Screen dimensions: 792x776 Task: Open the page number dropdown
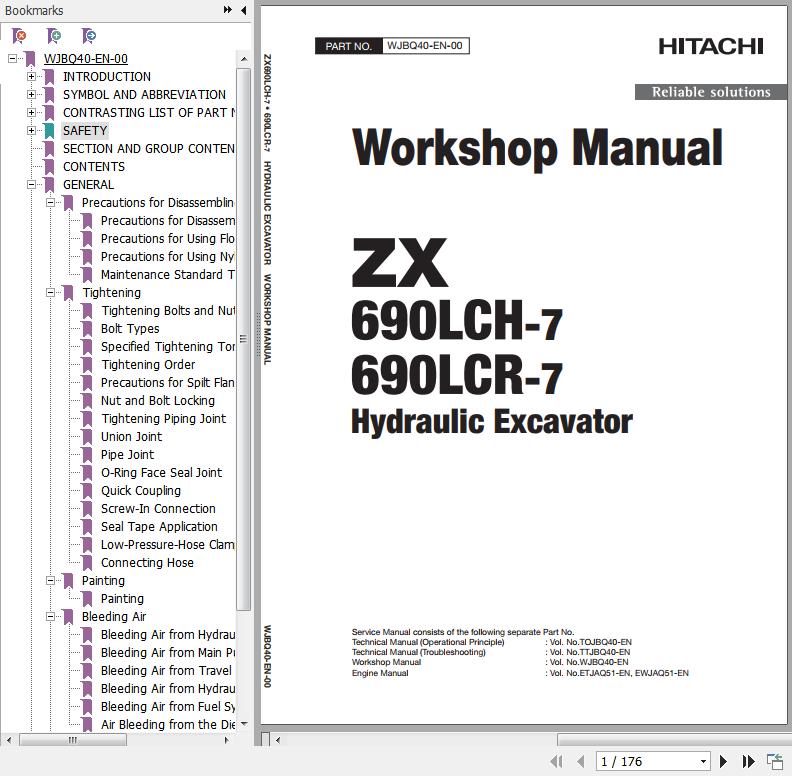coord(703,761)
